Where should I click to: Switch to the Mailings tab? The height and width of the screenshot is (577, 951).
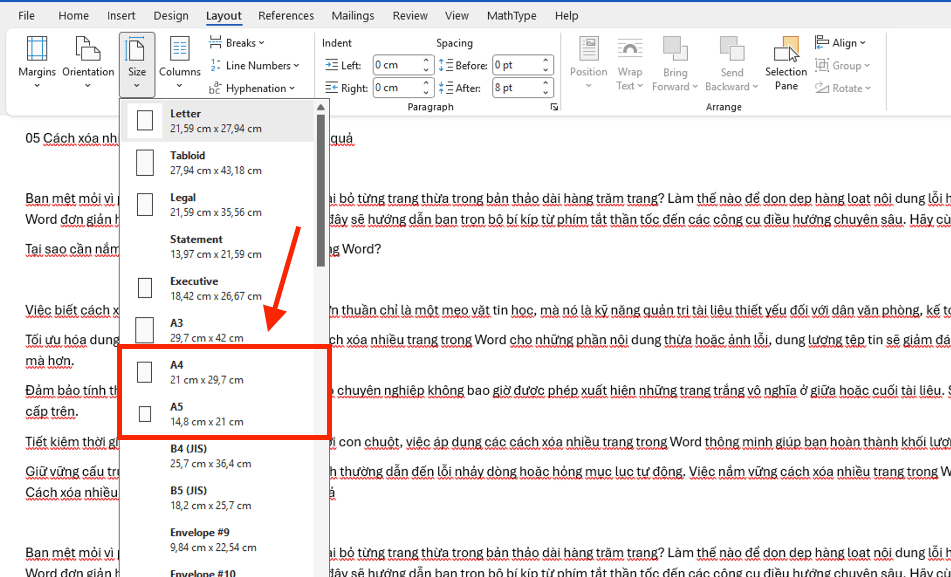point(353,16)
